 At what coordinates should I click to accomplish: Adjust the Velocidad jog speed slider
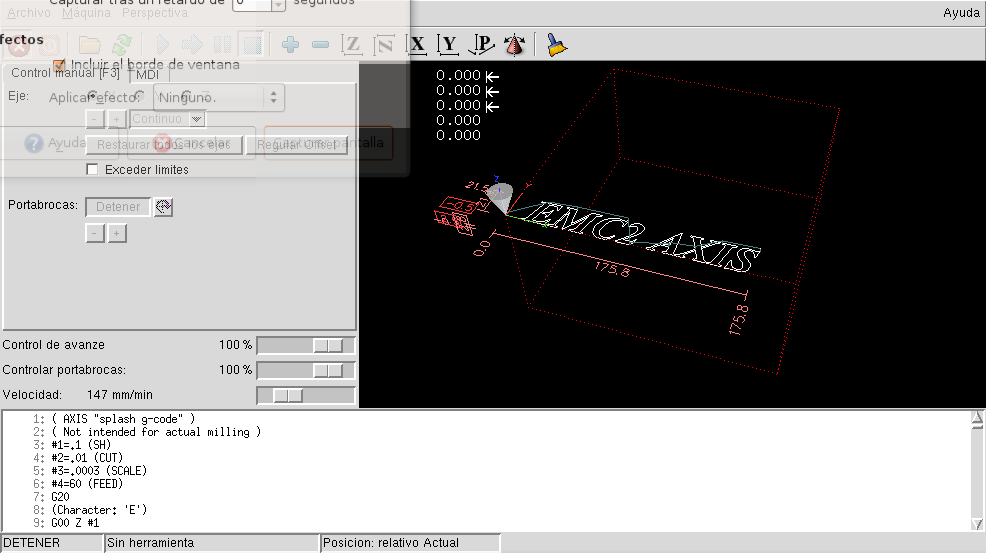(x=306, y=395)
